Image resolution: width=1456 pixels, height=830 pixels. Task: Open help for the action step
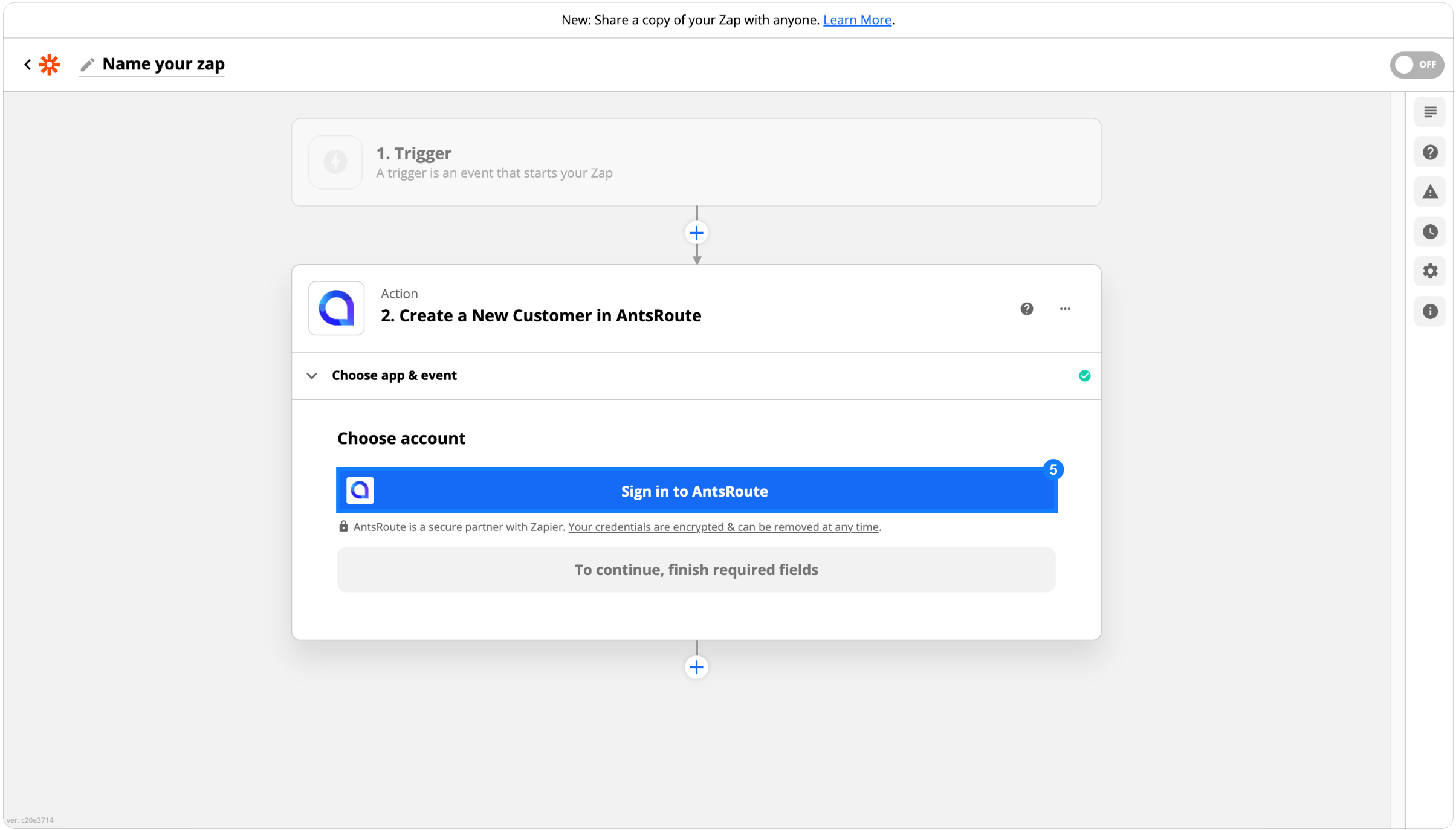[x=1026, y=309]
